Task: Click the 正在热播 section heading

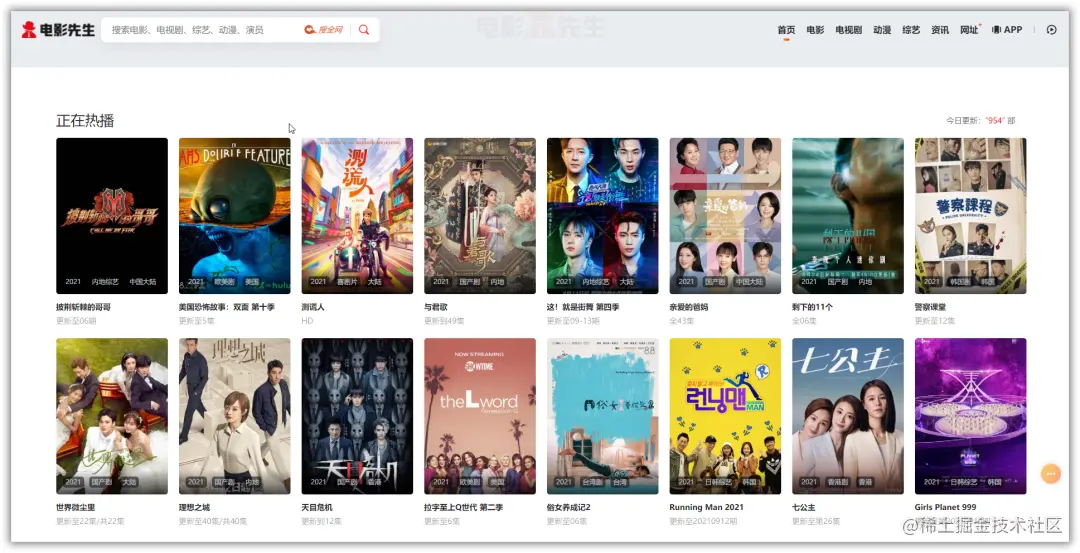Action: [85, 121]
